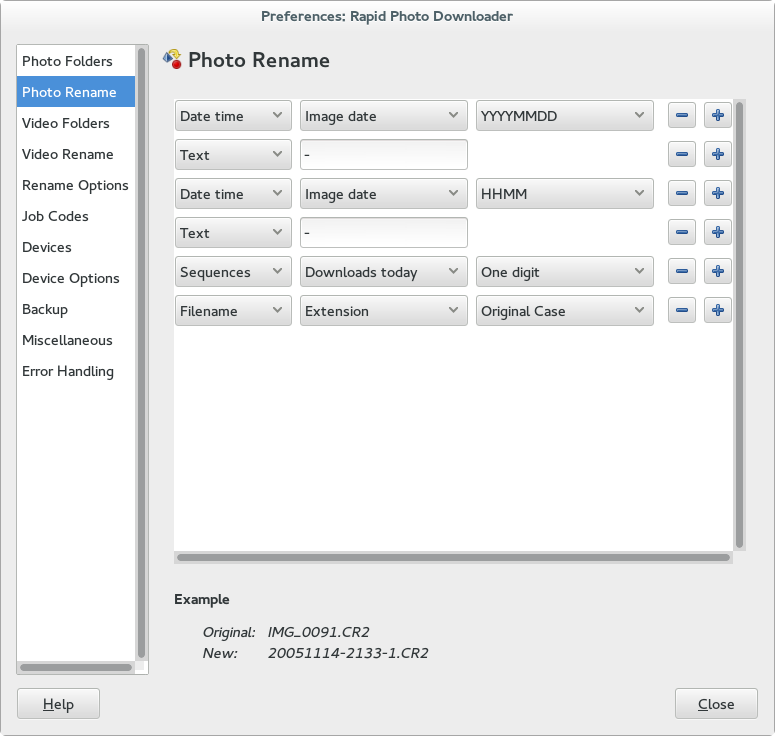Remove the first Text dash row
This screenshot has width=775, height=736.
click(682, 154)
